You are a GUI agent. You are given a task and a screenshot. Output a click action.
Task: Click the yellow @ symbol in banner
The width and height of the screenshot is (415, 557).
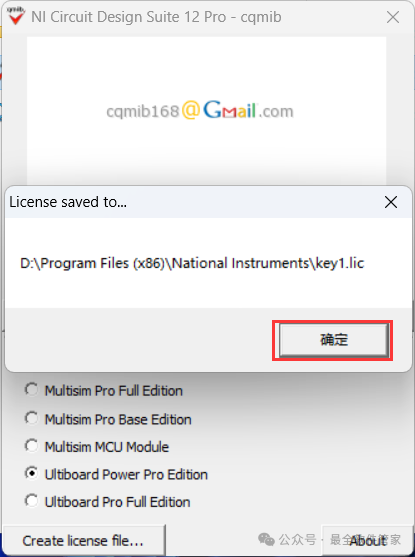[191, 110]
